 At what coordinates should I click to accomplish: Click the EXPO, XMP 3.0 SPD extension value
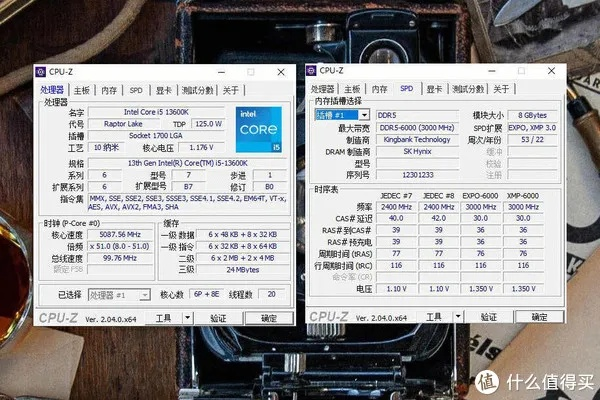(532, 128)
